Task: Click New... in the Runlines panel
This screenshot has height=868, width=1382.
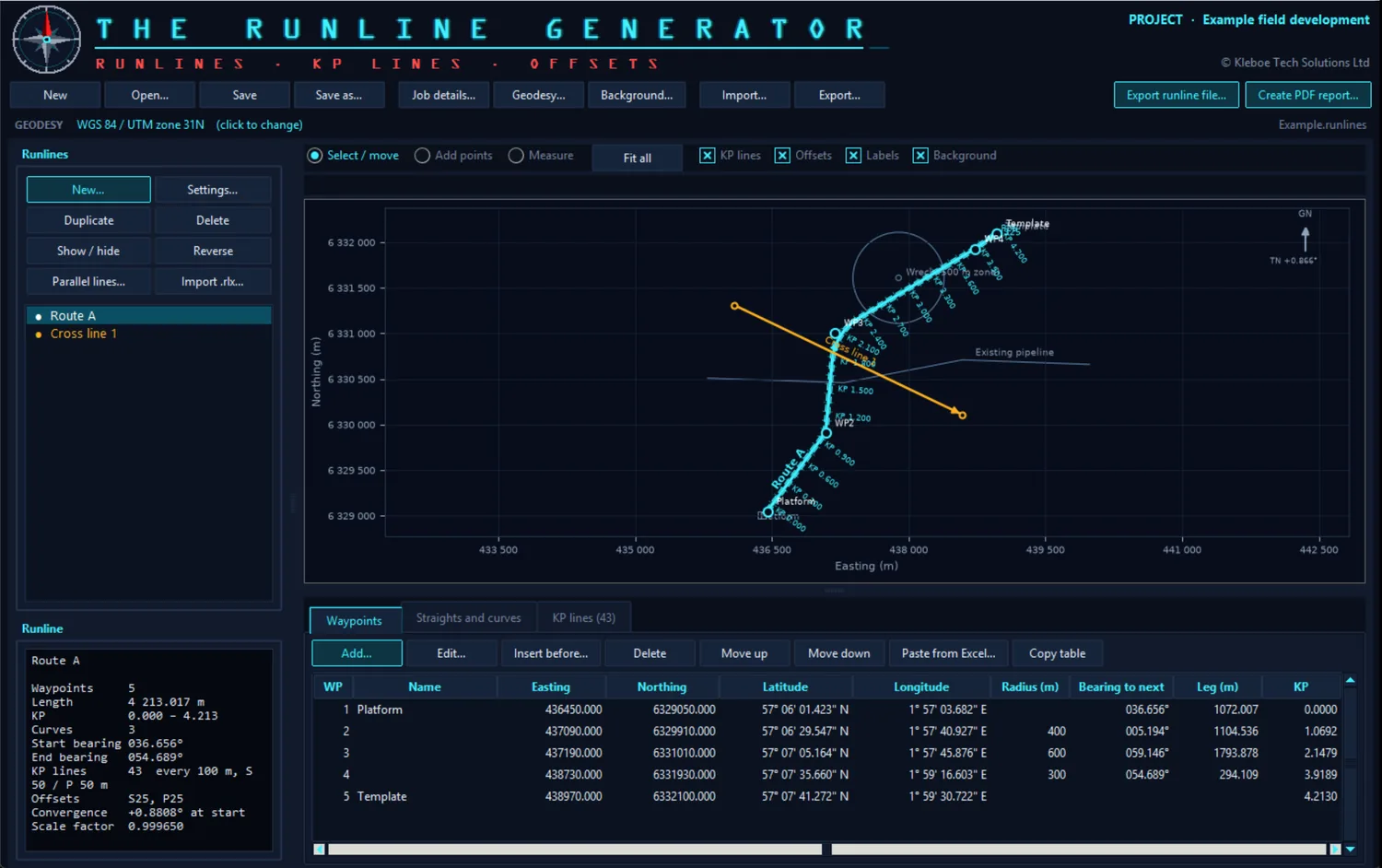Action: [x=88, y=190]
